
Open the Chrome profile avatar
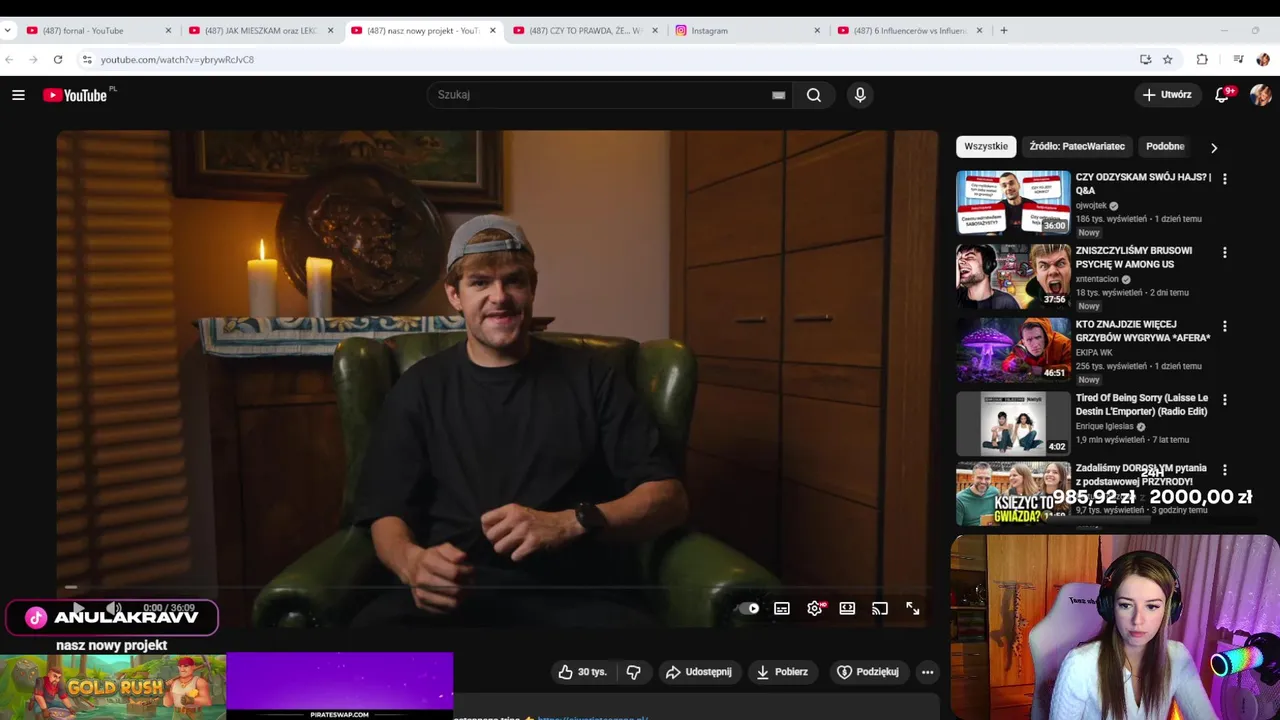[x=1263, y=60]
